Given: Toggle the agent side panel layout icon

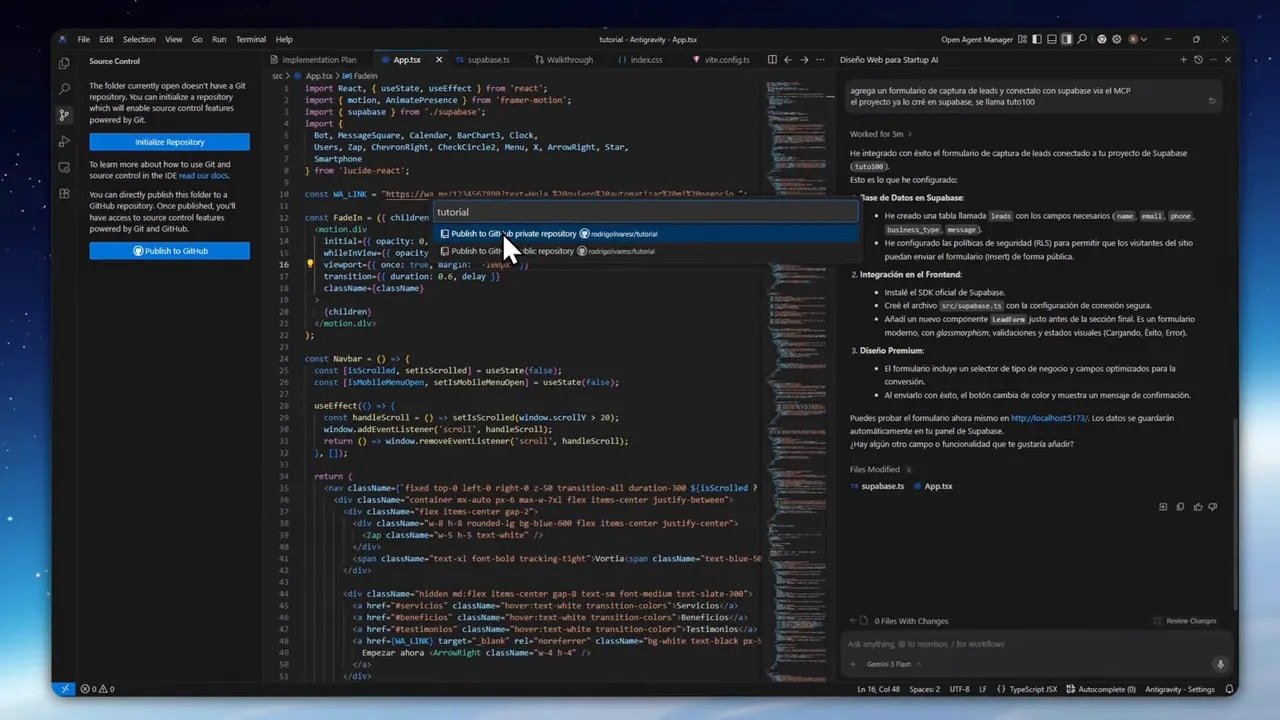Looking at the screenshot, I should (x=1068, y=39).
